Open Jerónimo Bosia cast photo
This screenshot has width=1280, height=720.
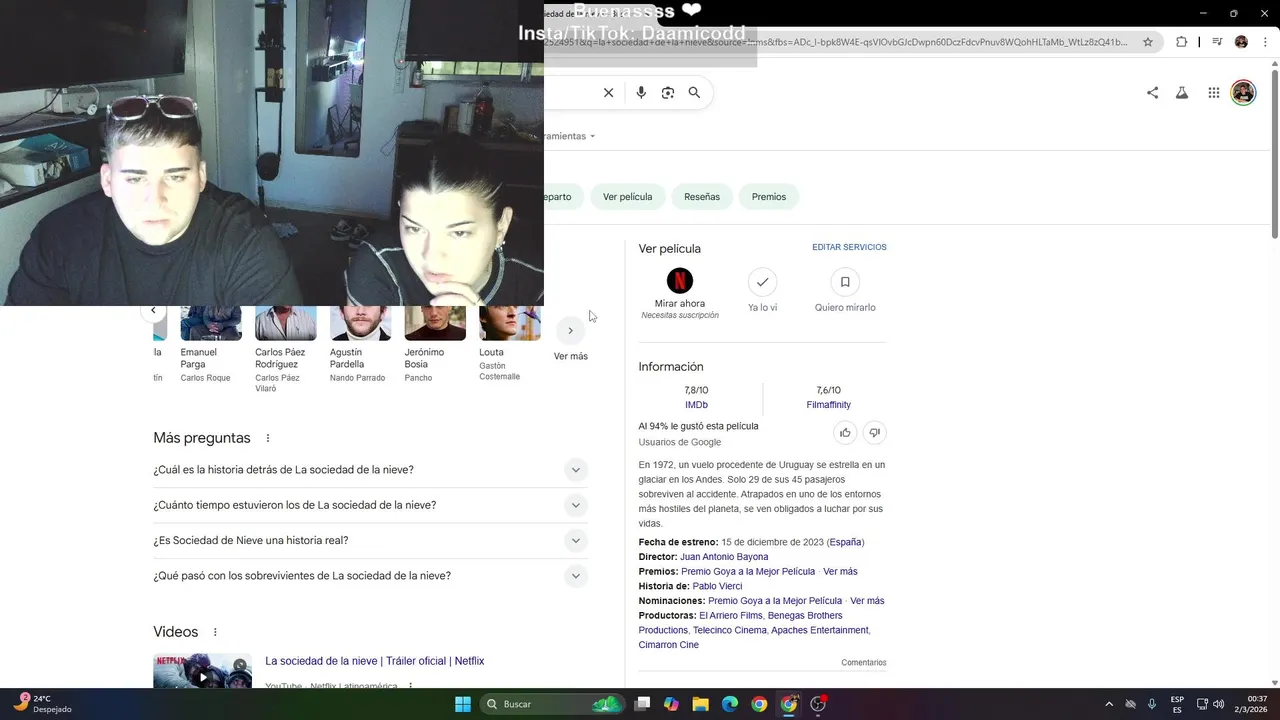(435, 323)
